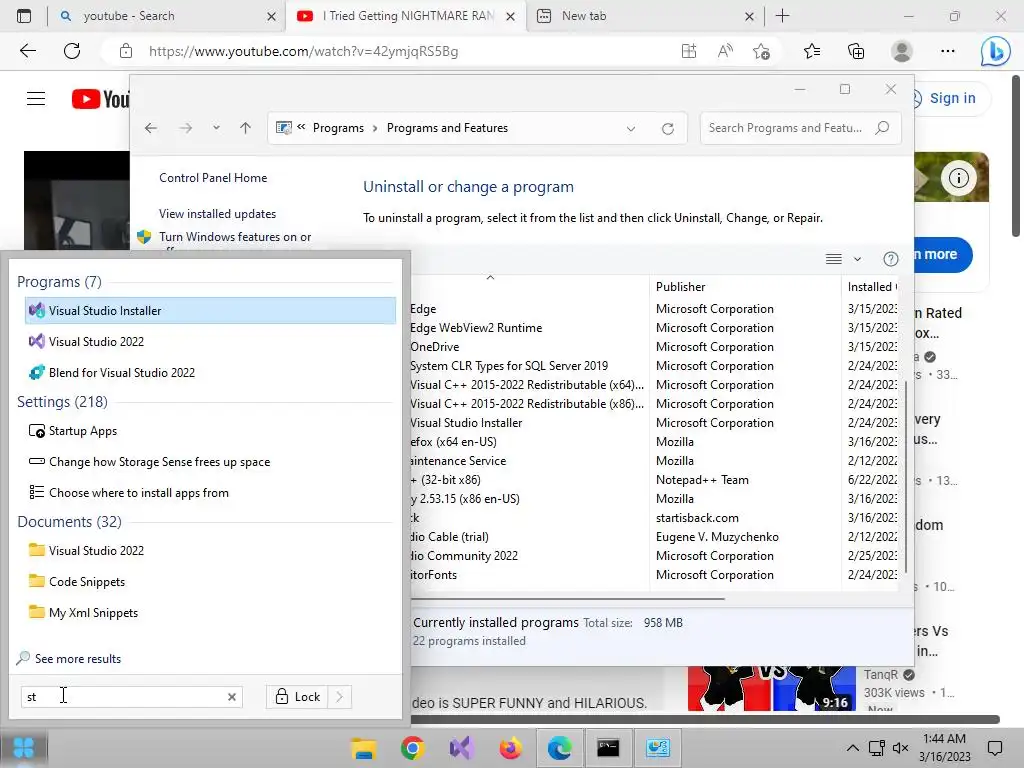Open My Xml Snippets folder
The image size is (1024, 768).
pyautogui.click(x=210, y=613)
